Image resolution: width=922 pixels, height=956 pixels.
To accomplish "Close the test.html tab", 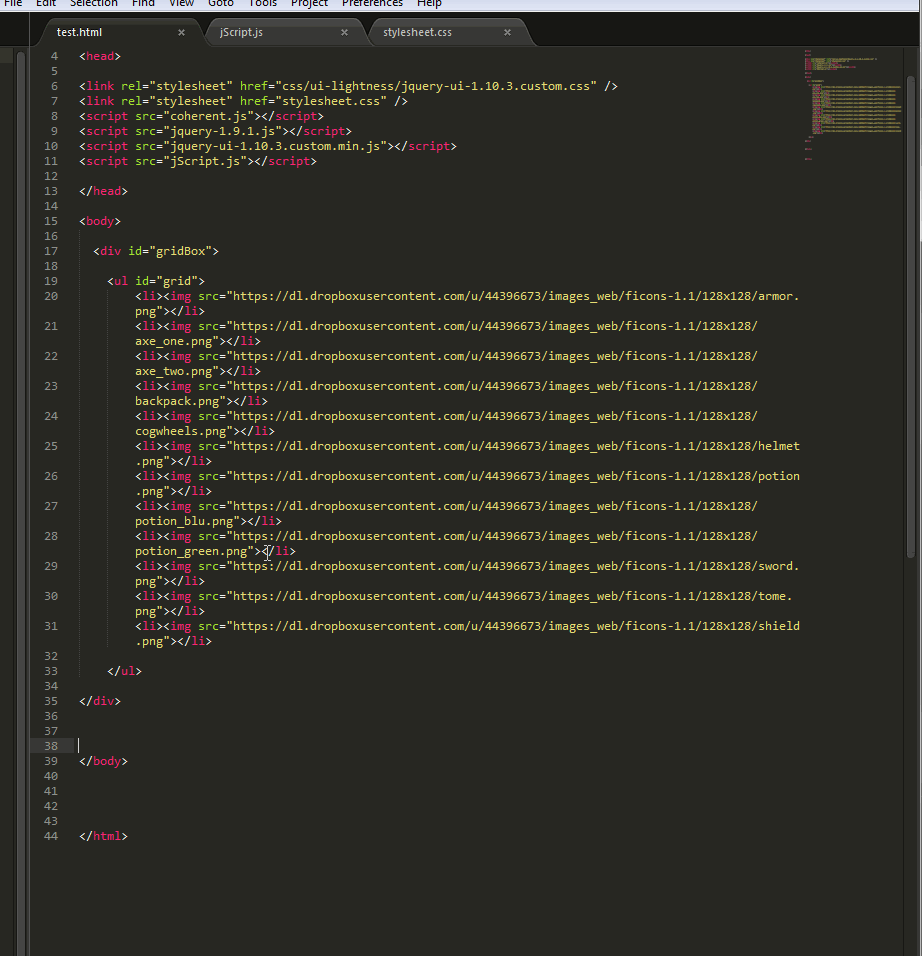I will [x=180, y=31].
